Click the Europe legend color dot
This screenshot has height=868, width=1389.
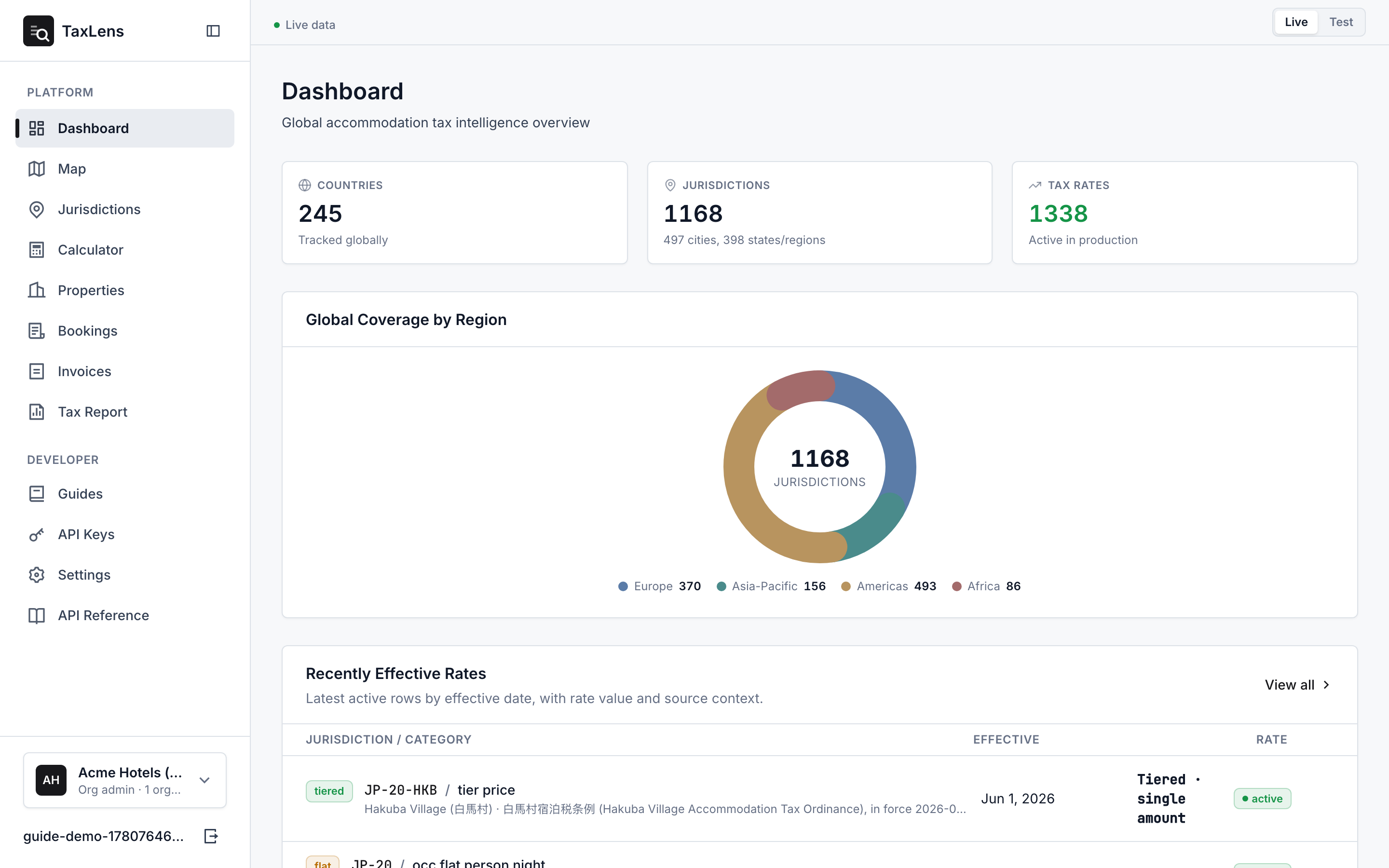point(623,586)
